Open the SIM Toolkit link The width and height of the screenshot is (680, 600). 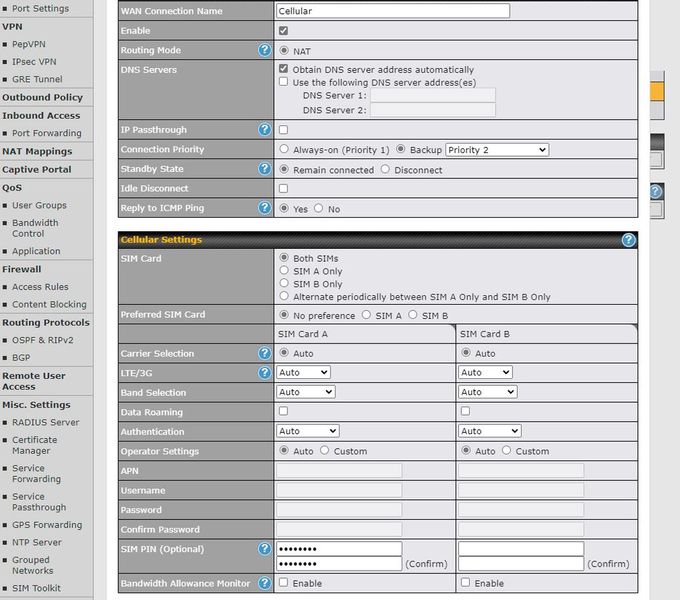36,589
